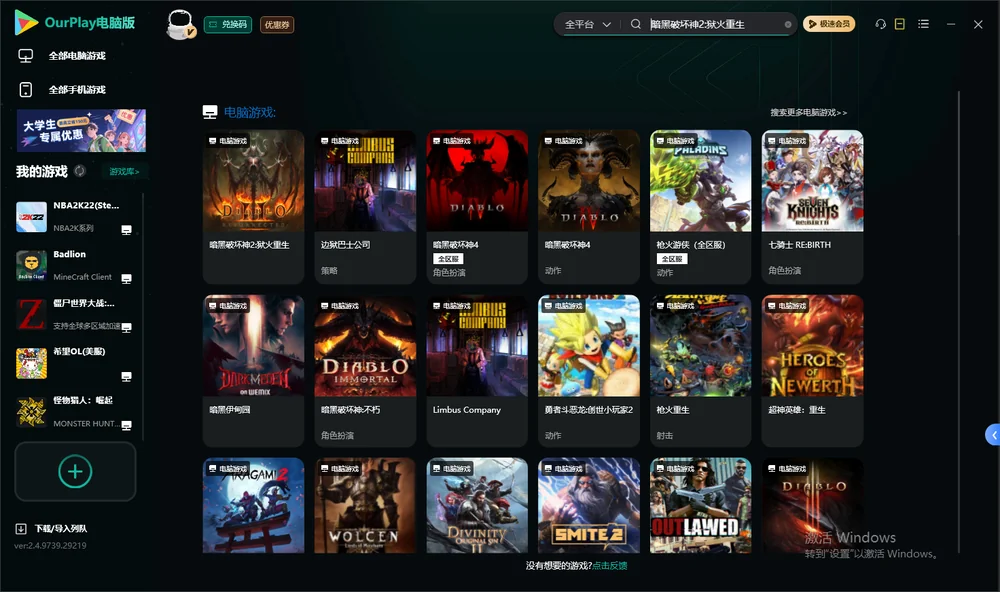Open the 全平台 platform dropdown

(587, 24)
